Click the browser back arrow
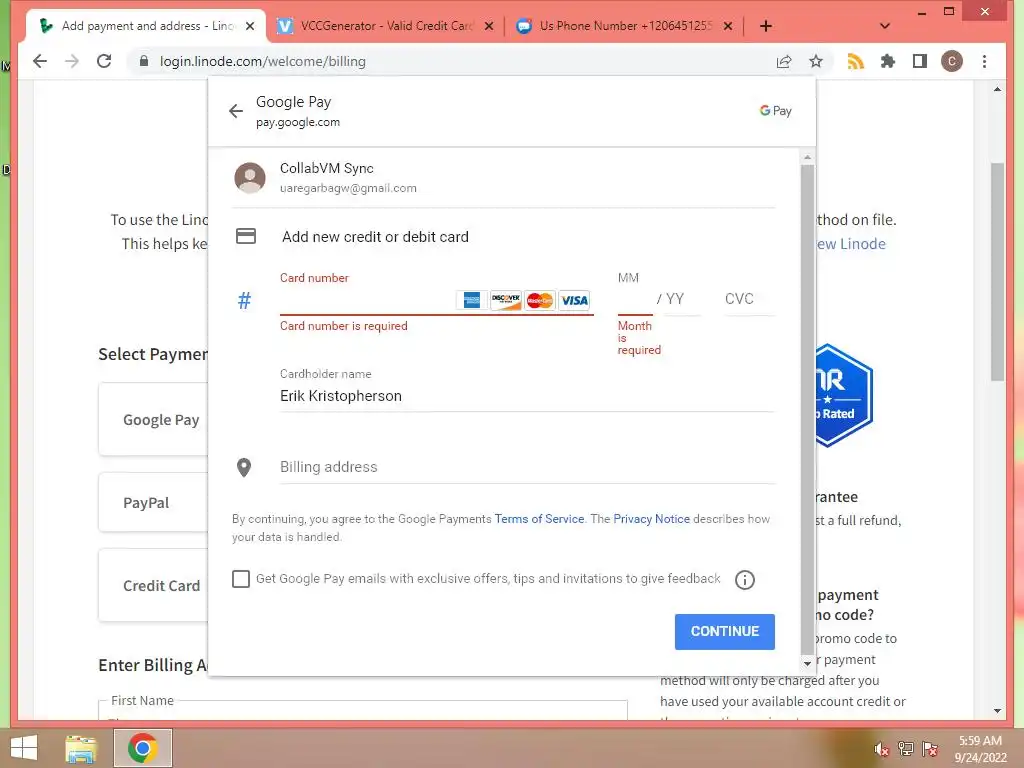This screenshot has width=1024, height=768. (40, 61)
